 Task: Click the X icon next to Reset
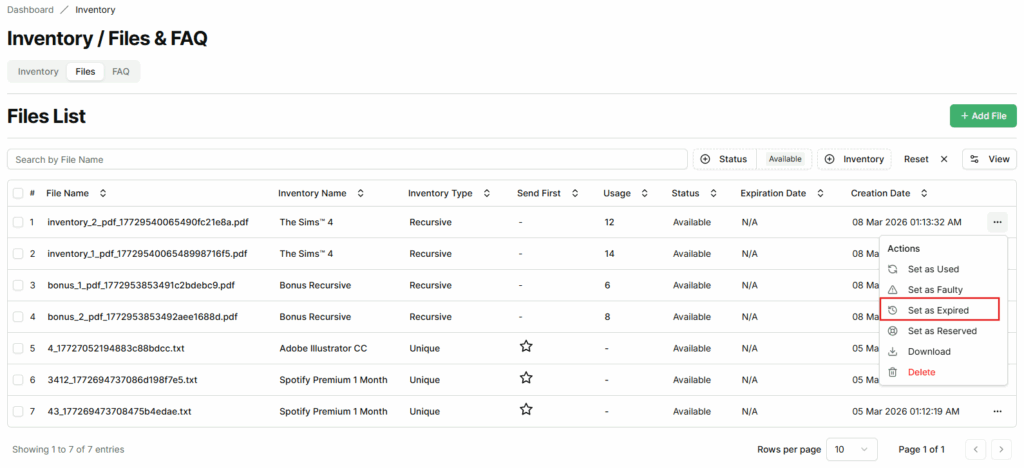(943, 159)
